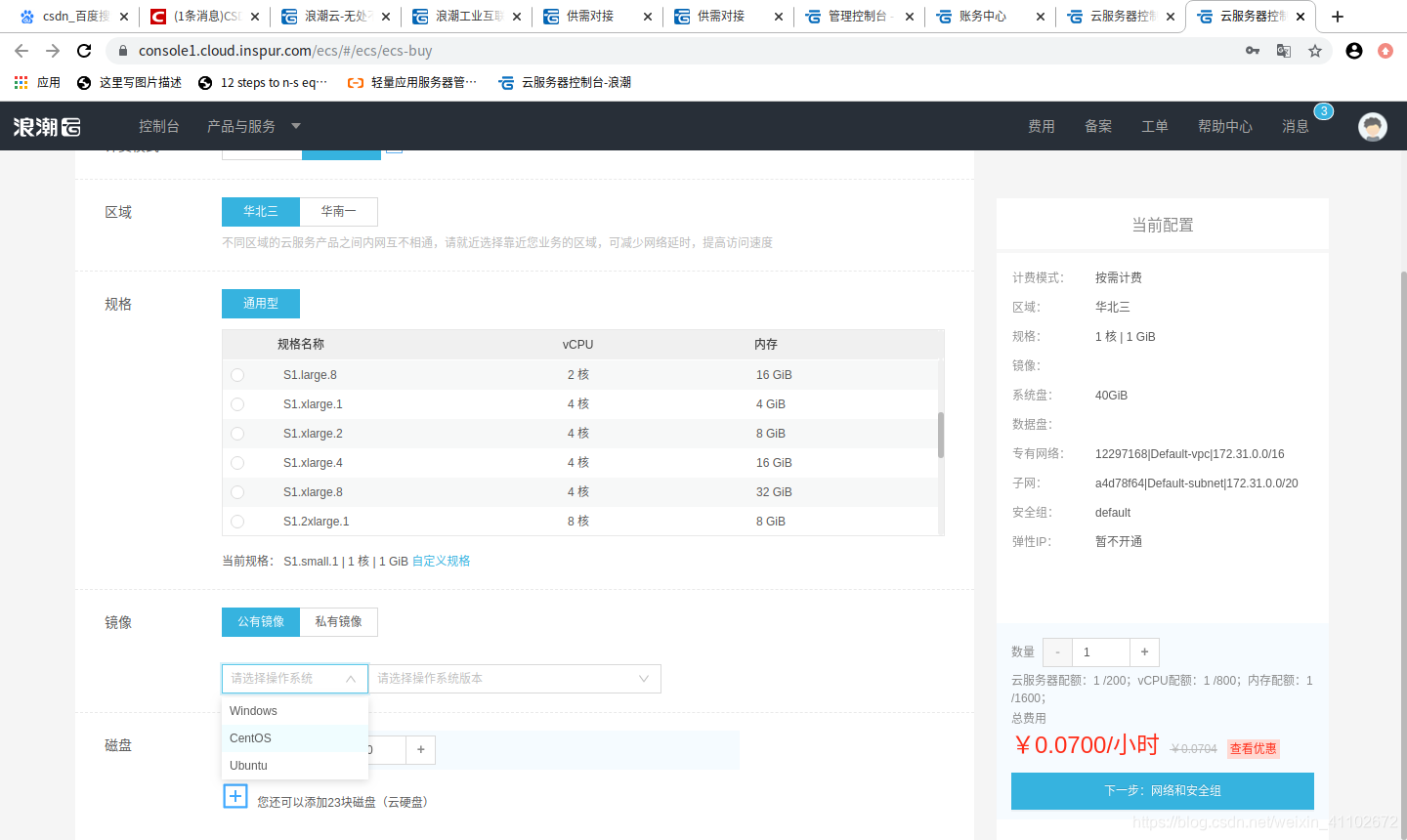The height and width of the screenshot is (840, 1407).
Task: Open 备案 in the top navigation
Action: [x=1098, y=127]
